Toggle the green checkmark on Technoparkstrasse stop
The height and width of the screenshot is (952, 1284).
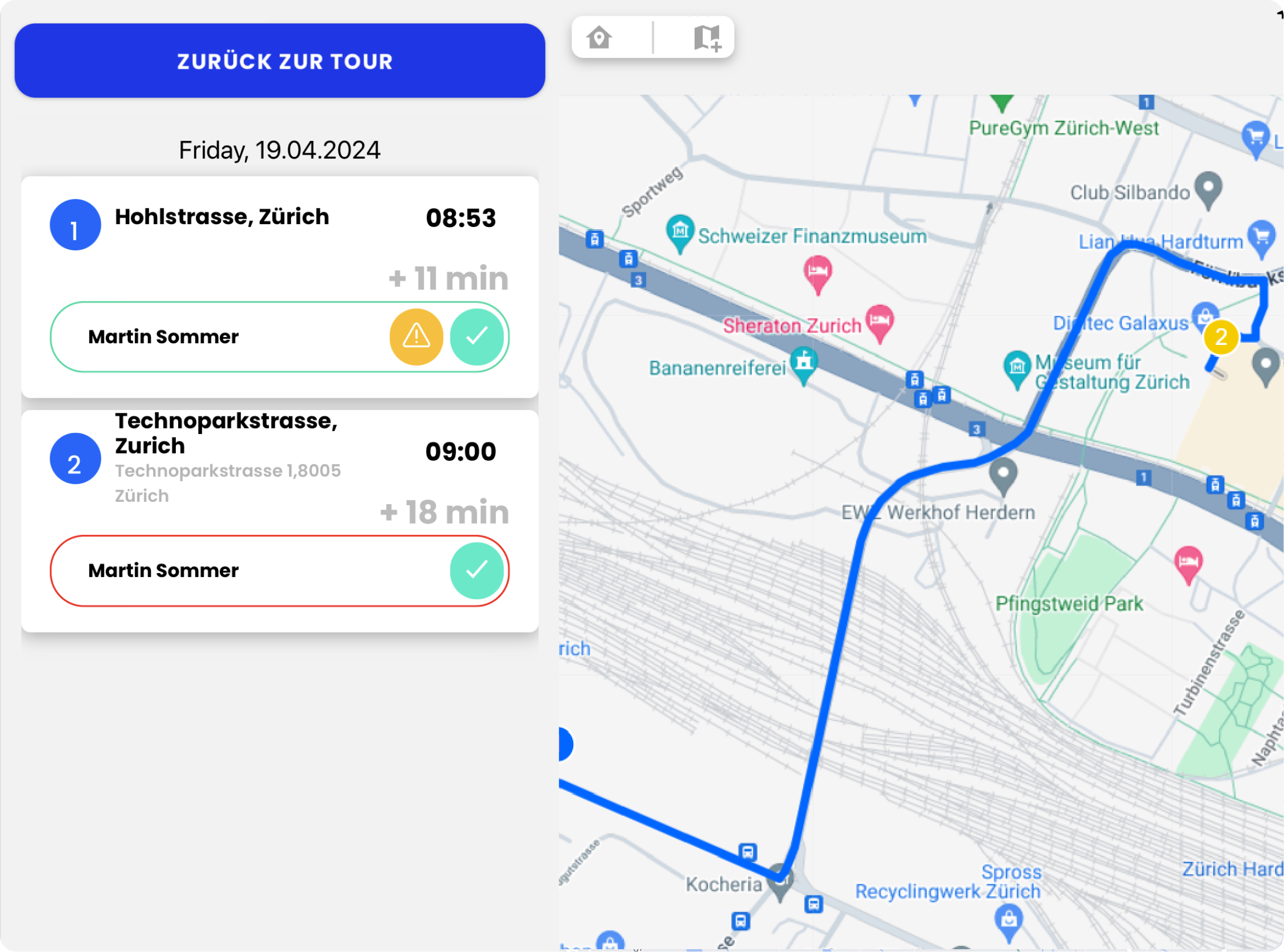click(x=476, y=570)
